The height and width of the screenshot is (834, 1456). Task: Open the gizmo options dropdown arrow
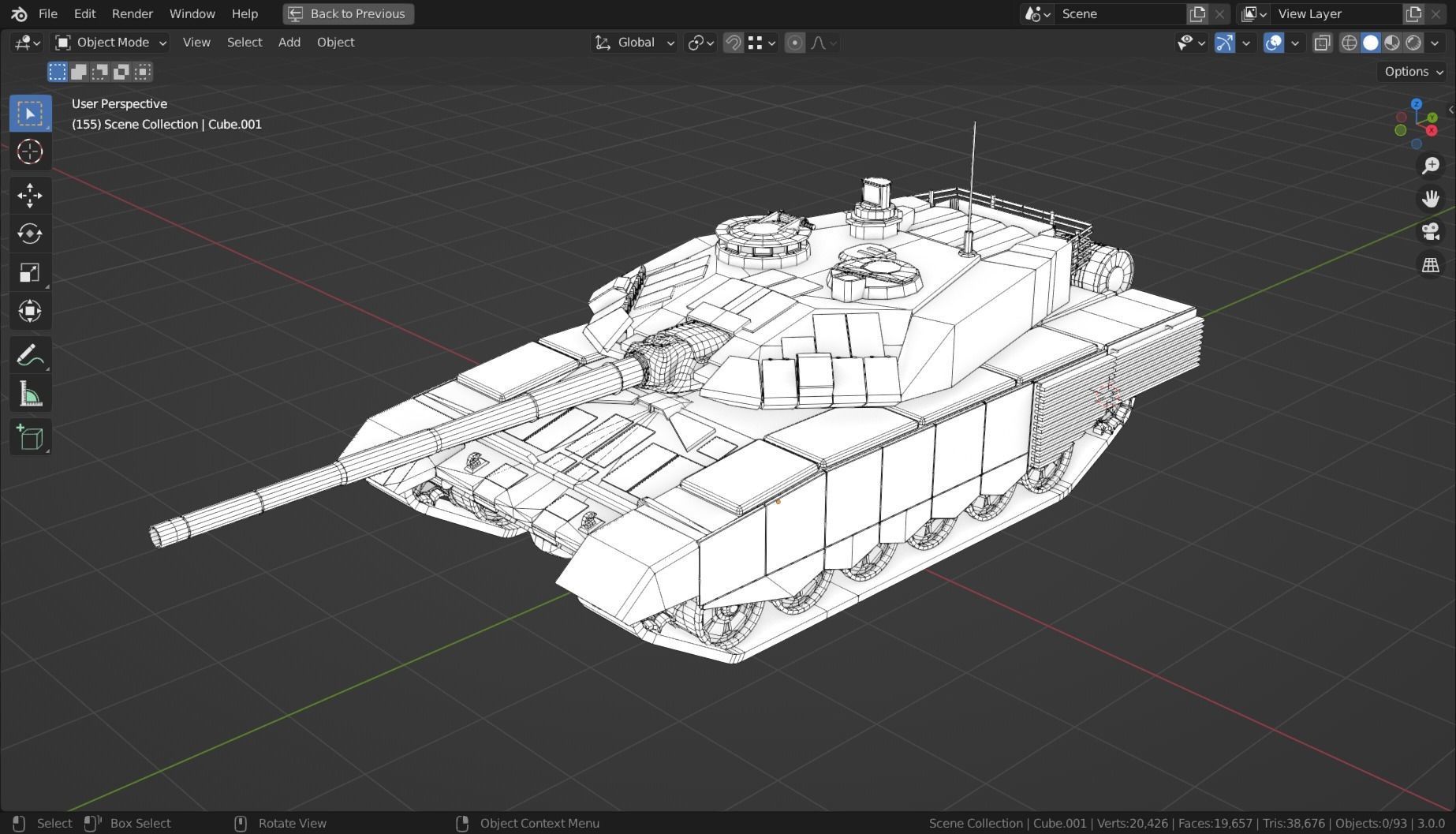click(1246, 43)
